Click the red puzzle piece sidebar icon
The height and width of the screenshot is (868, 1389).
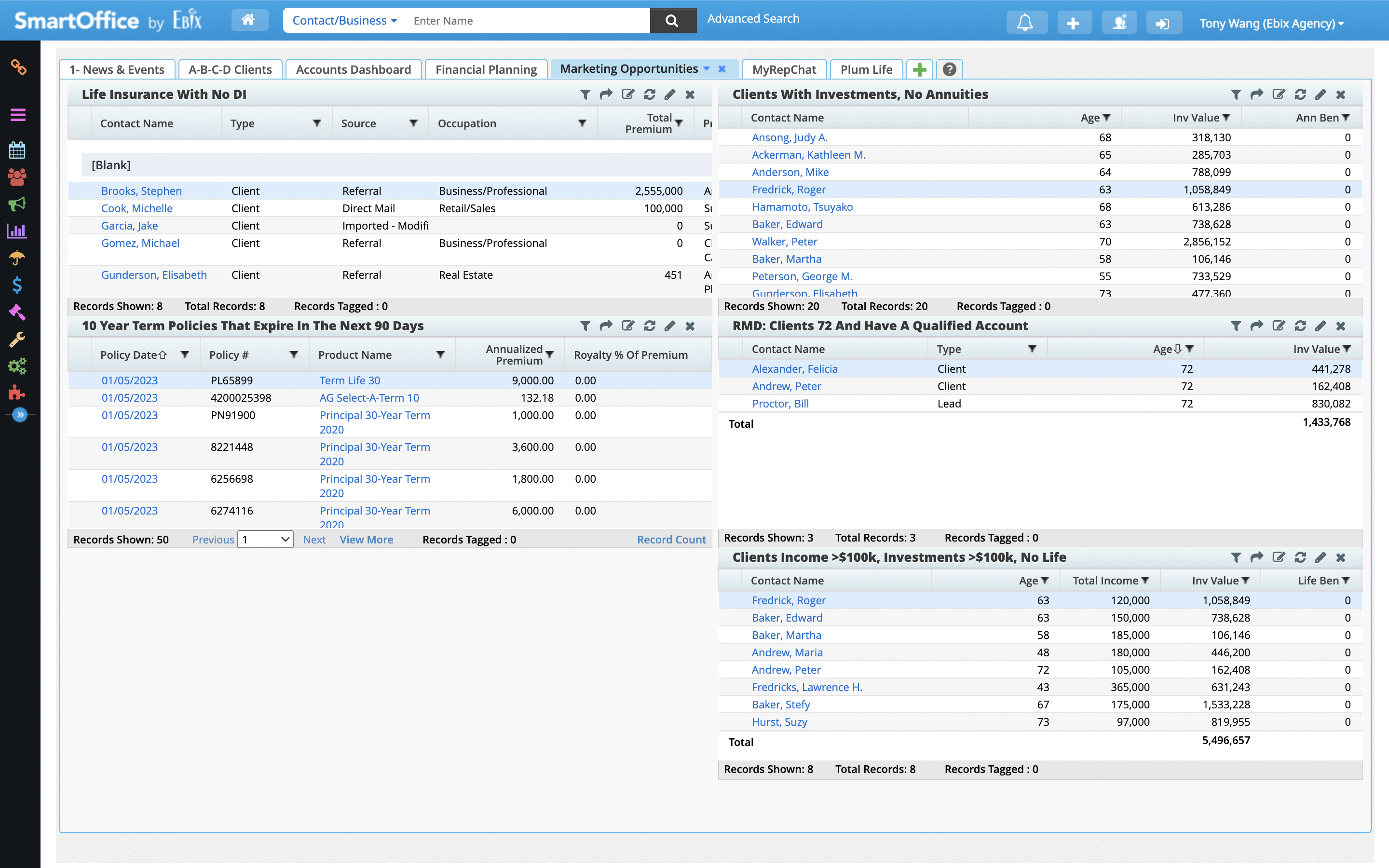tap(17, 393)
